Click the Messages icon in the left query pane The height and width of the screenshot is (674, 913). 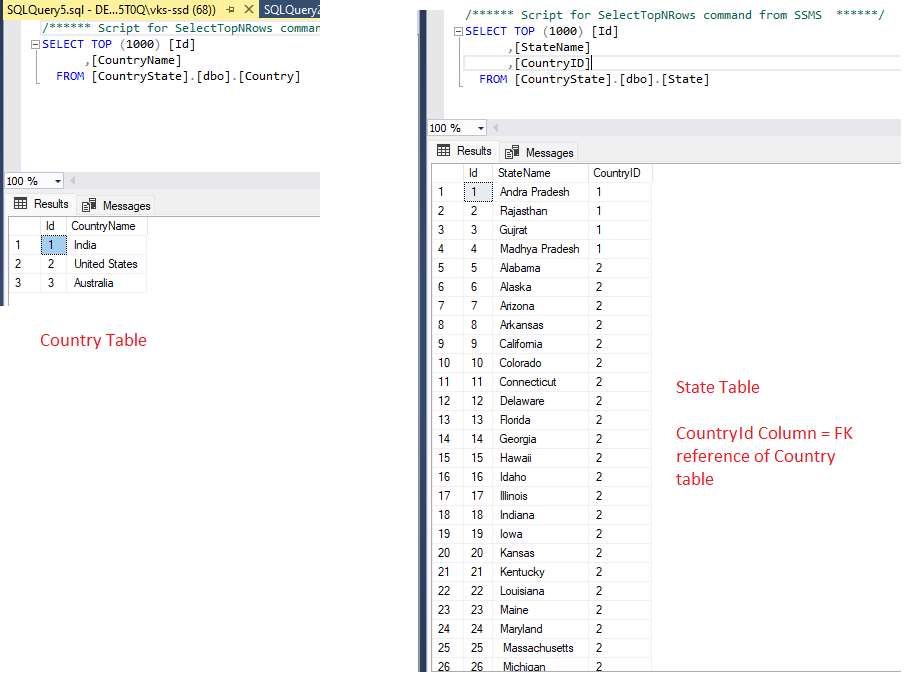pos(88,204)
